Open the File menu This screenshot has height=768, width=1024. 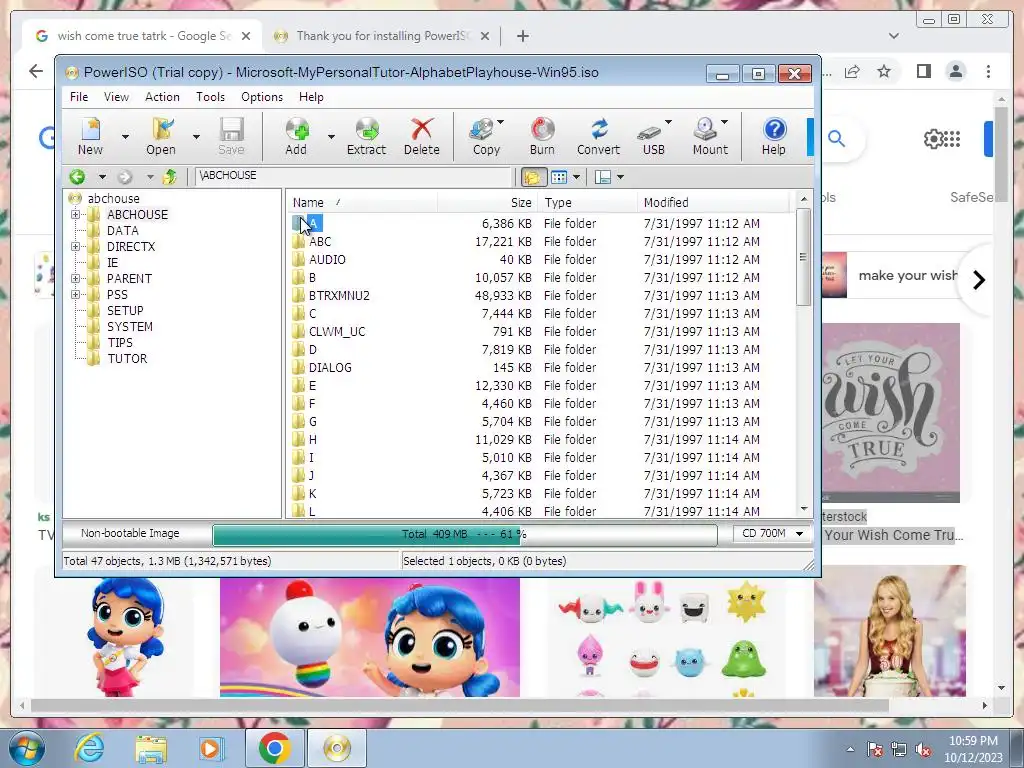click(79, 97)
